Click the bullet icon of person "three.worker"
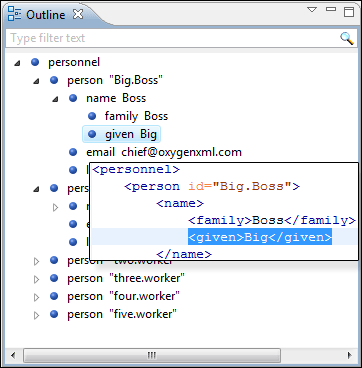This screenshot has width=362, height=368. pyautogui.click(x=54, y=278)
